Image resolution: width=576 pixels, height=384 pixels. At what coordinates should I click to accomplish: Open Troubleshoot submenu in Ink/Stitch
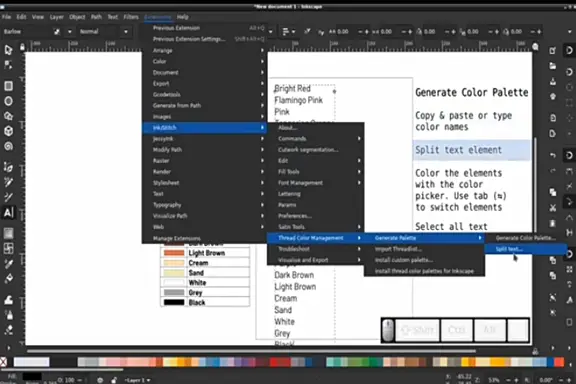[316, 249]
